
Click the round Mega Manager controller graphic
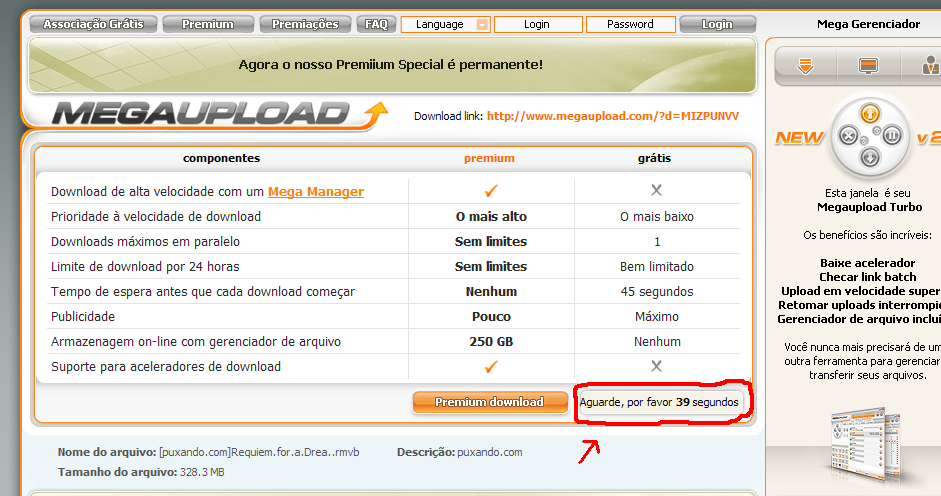(x=870, y=137)
